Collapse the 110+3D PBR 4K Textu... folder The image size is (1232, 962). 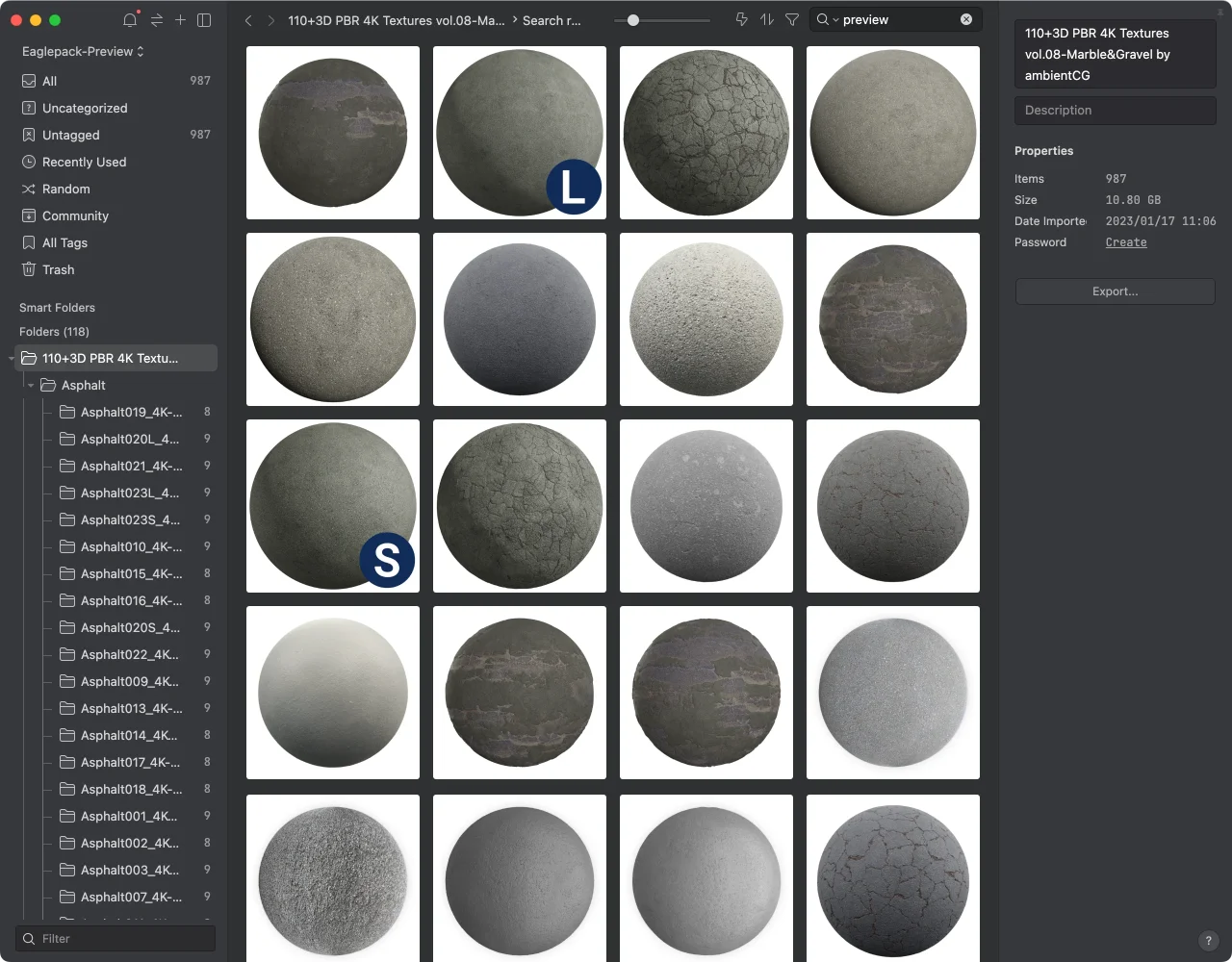click(x=12, y=359)
